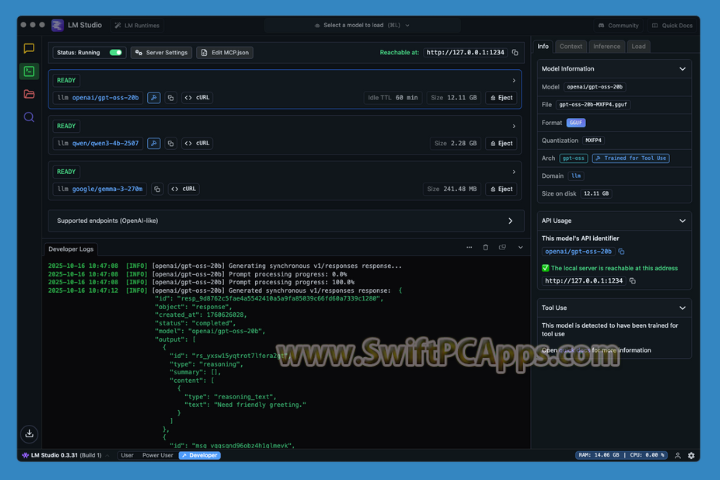Copy the API identifier in API Usage

tap(622, 251)
